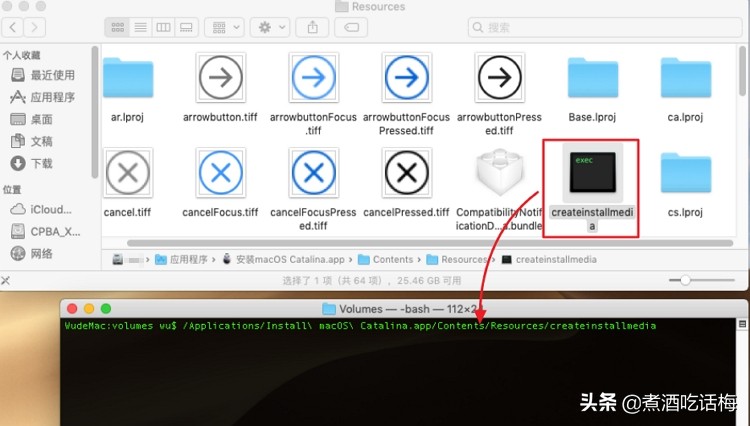Click the disk icon in path bar
750x426 pixels.
point(118,260)
